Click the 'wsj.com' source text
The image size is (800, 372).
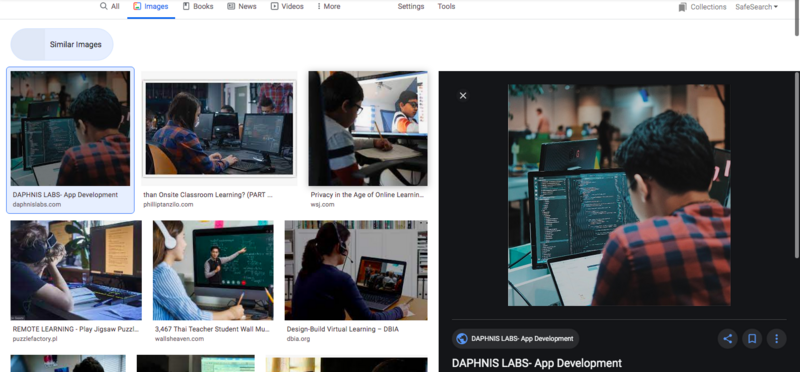(322, 204)
